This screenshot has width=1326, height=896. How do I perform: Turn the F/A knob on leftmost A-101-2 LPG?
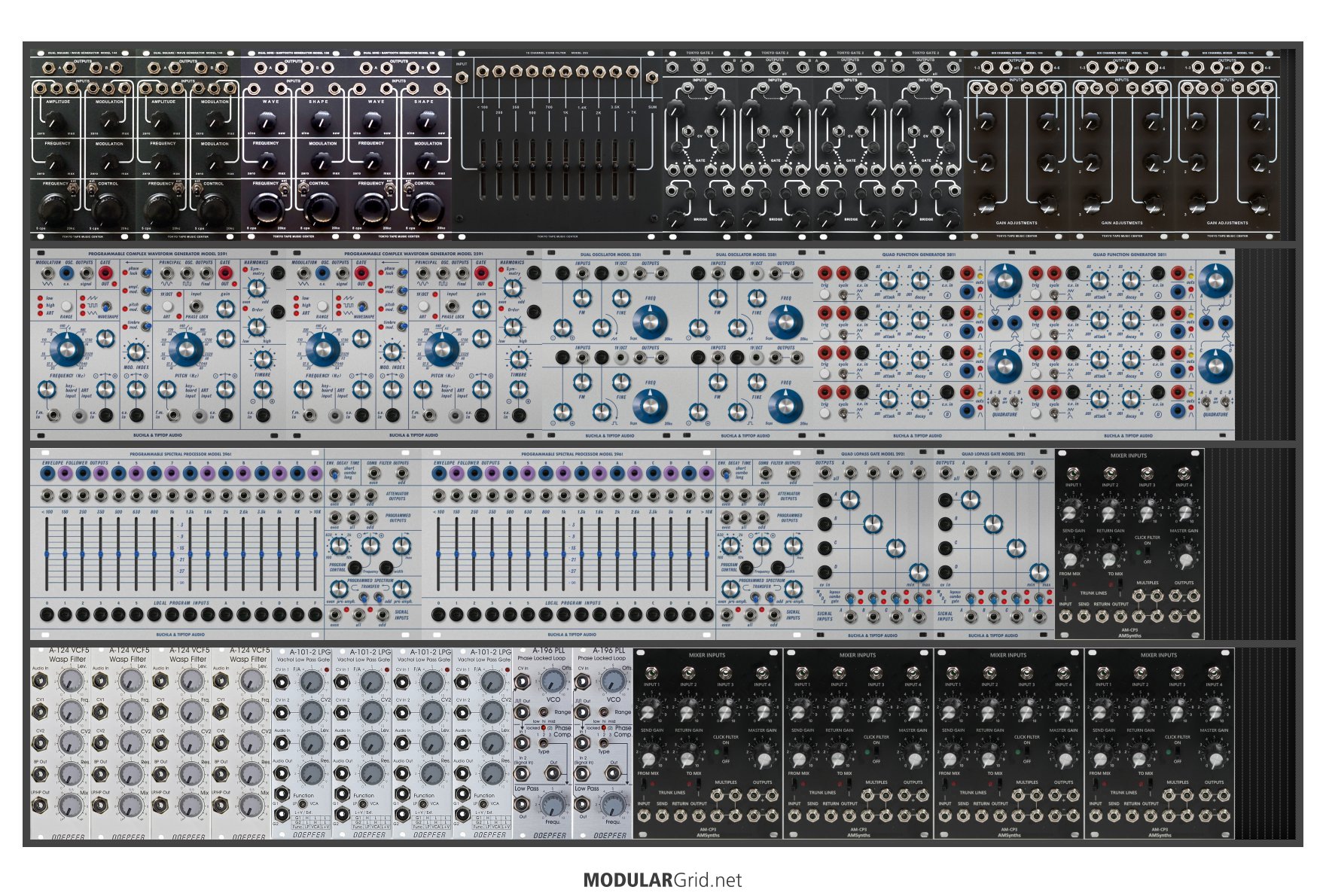point(311,682)
